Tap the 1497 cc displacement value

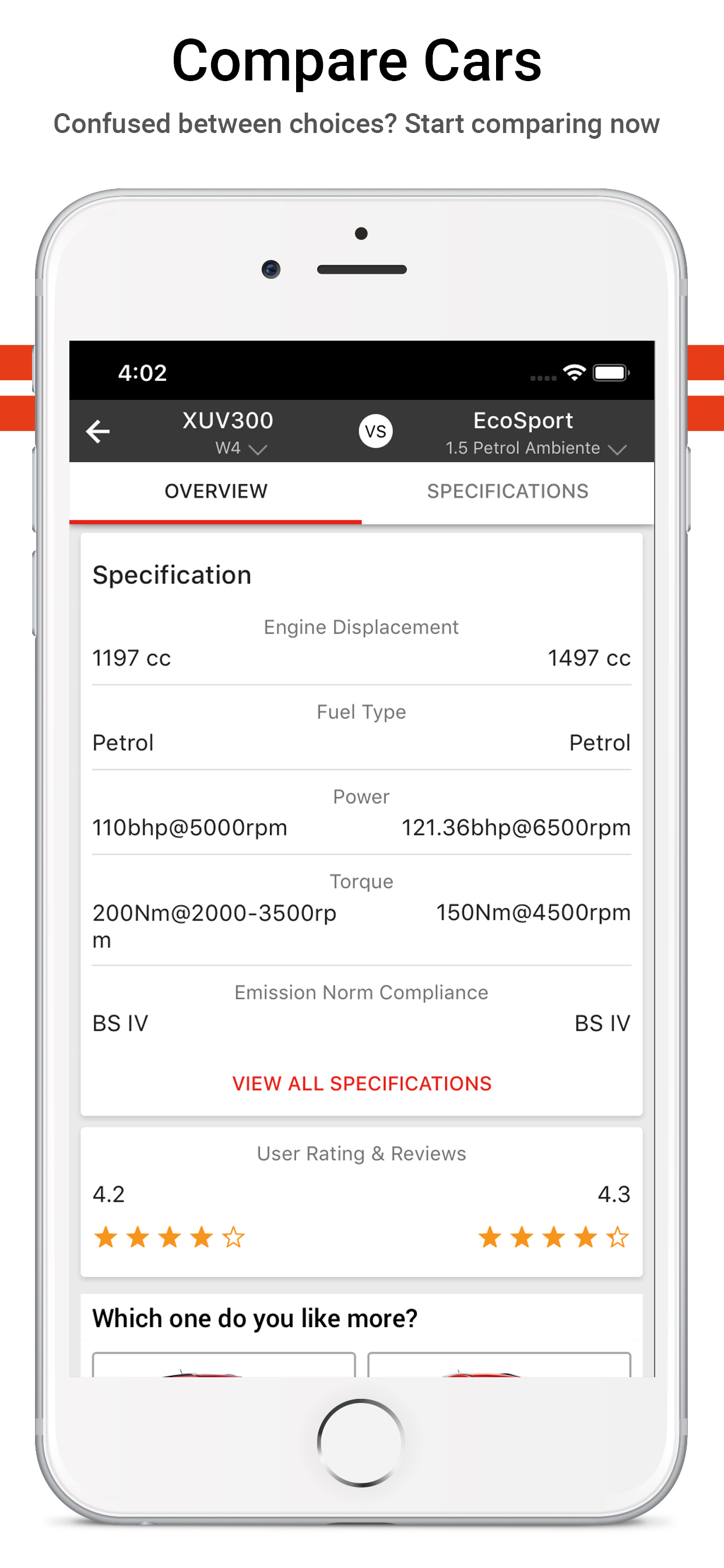(x=589, y=658)
